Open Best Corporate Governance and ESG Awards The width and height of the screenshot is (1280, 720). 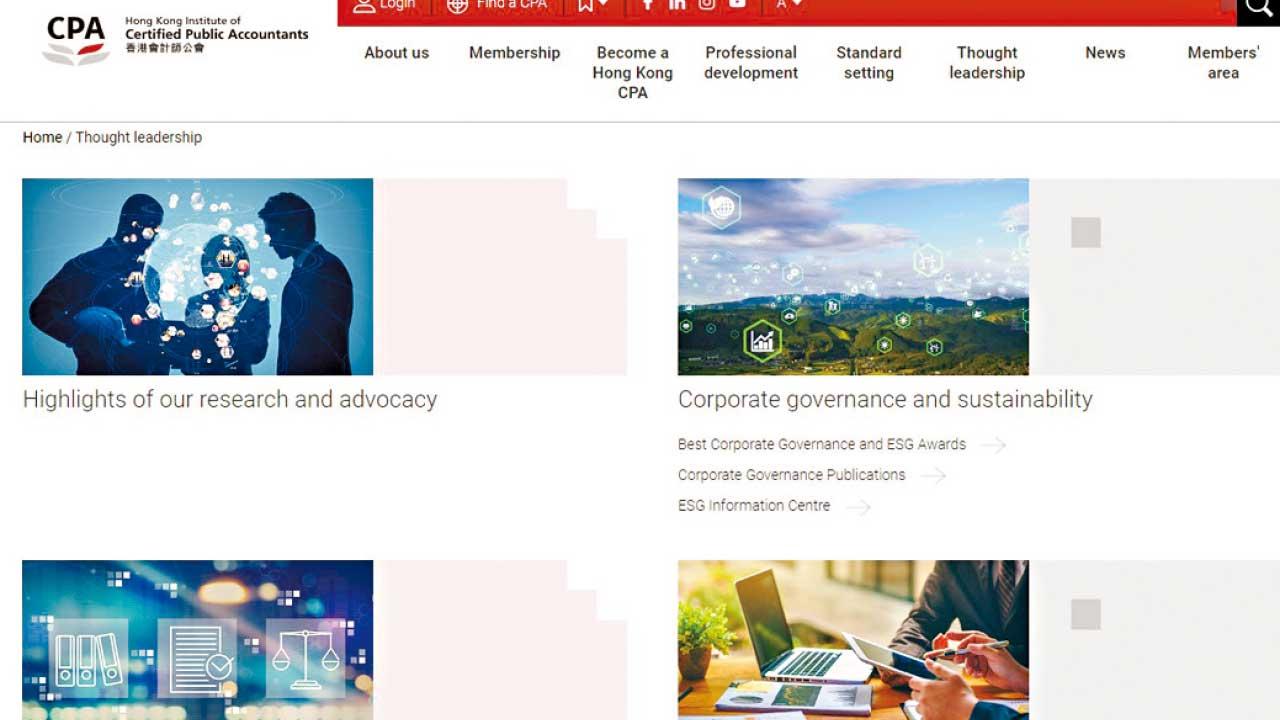coord(822,444)
